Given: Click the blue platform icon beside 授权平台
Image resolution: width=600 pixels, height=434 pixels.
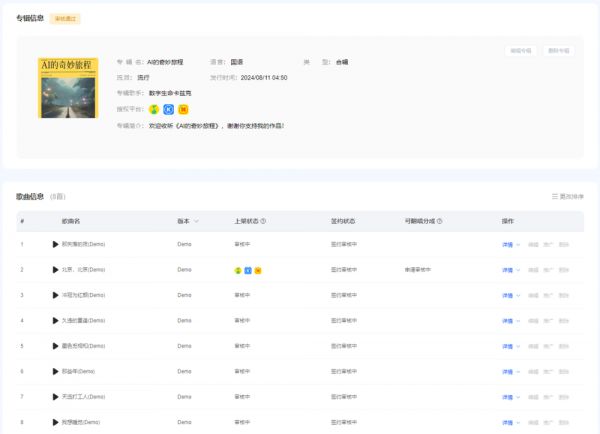Looking at the screenshot, I should point(168,109).
